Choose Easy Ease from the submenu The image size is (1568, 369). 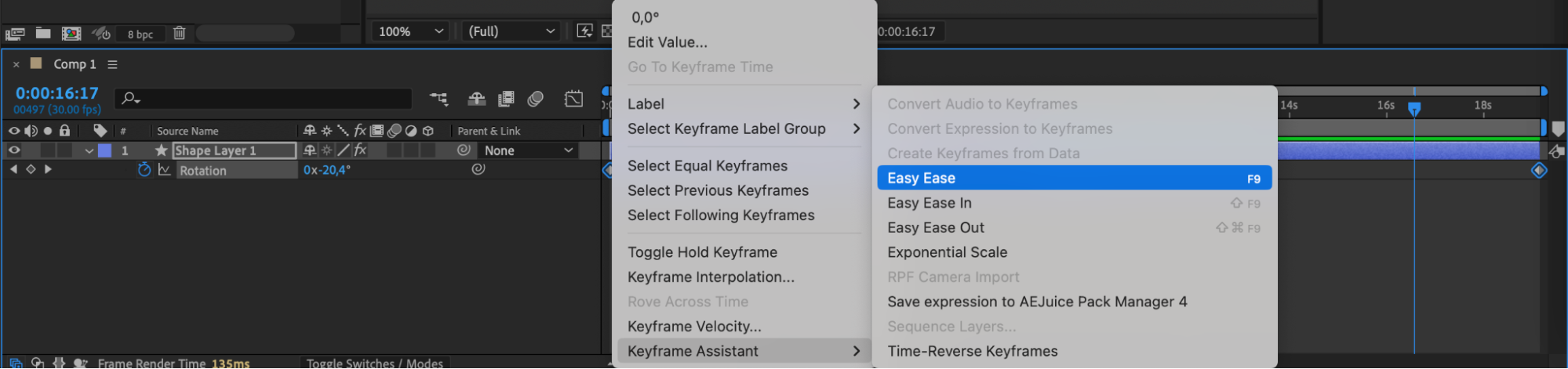click(x=1074, y=178)
